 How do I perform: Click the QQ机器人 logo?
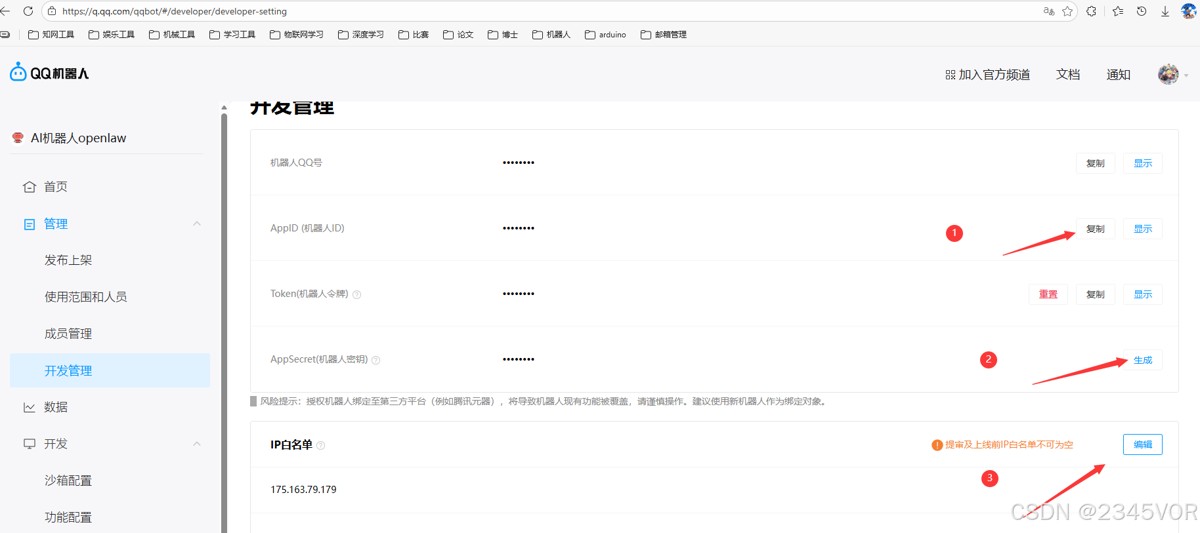pyautogui.click(x=49, y=72)
